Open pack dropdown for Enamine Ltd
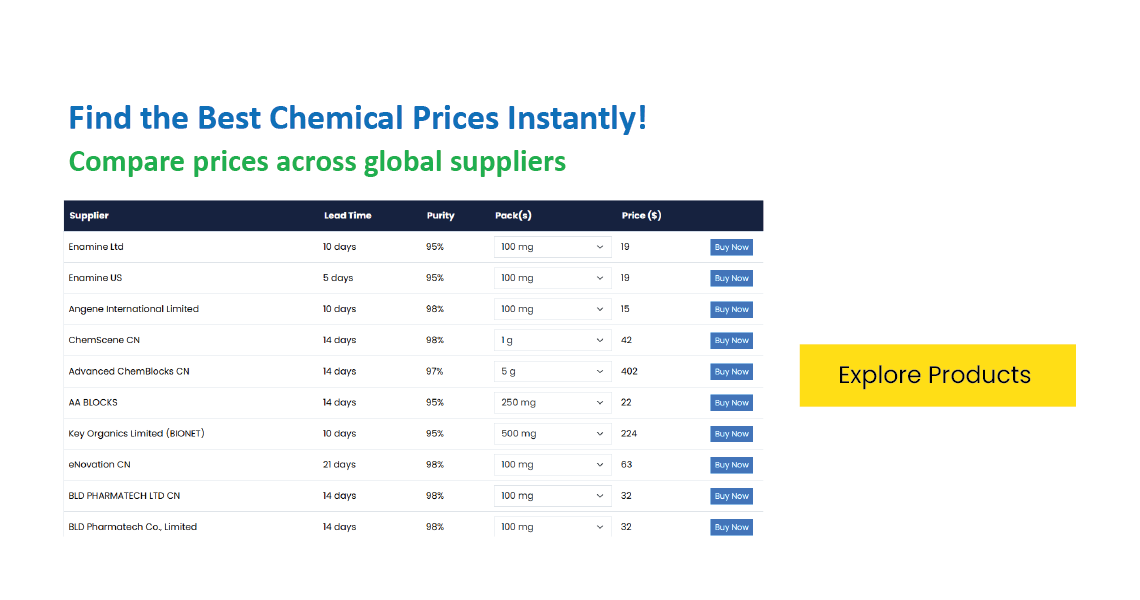The height and width of the screenshot is (600, 1140). [553, 247]
